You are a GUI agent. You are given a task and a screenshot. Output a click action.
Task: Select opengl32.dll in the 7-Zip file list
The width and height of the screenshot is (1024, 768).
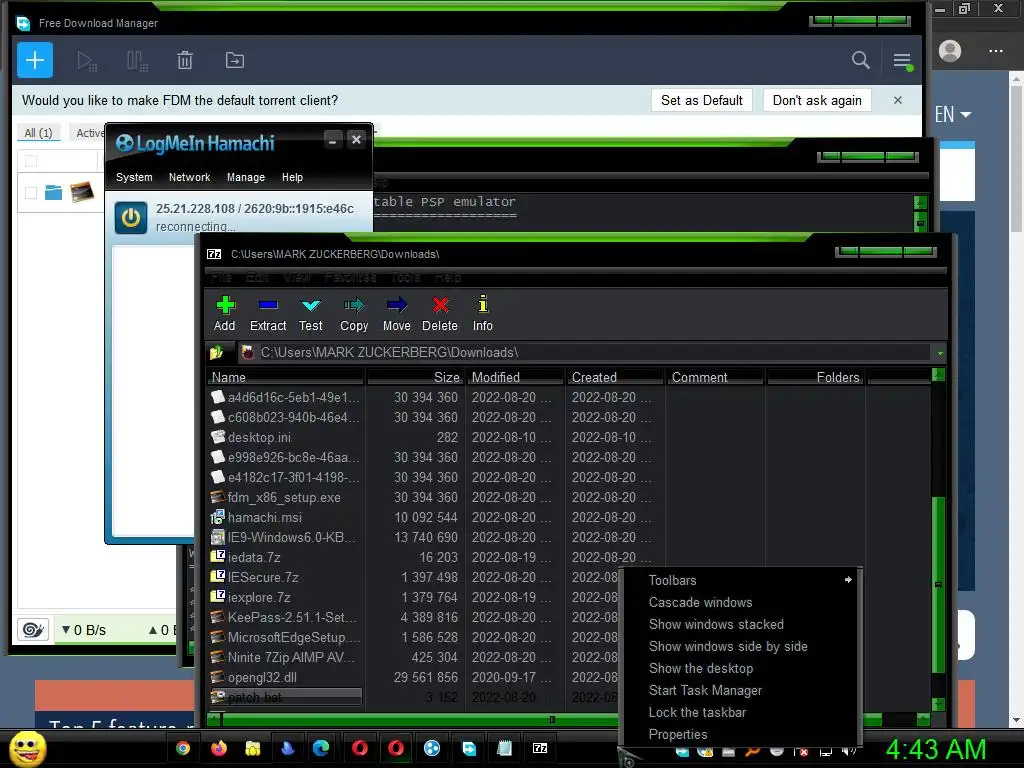[262, 677]
